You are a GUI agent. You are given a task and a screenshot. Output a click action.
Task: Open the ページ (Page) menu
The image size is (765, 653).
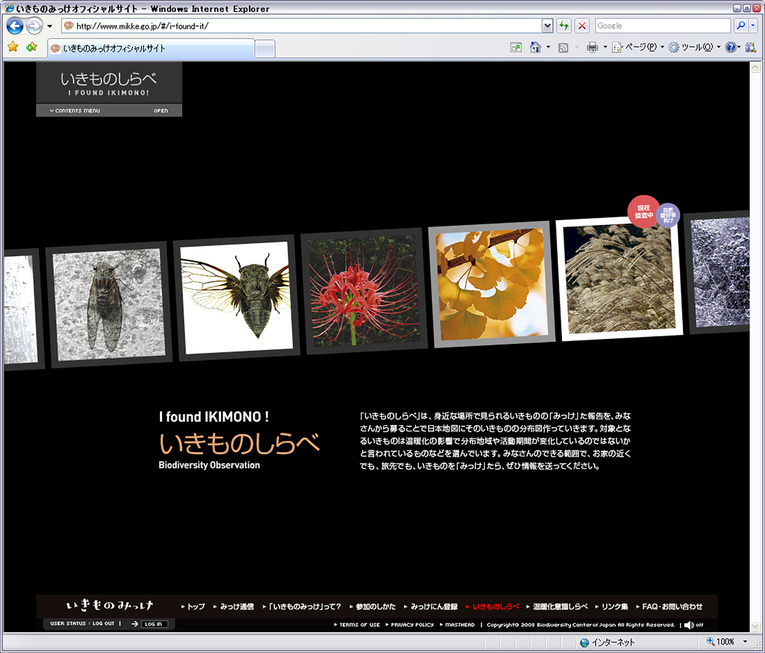tap(640, 47)
